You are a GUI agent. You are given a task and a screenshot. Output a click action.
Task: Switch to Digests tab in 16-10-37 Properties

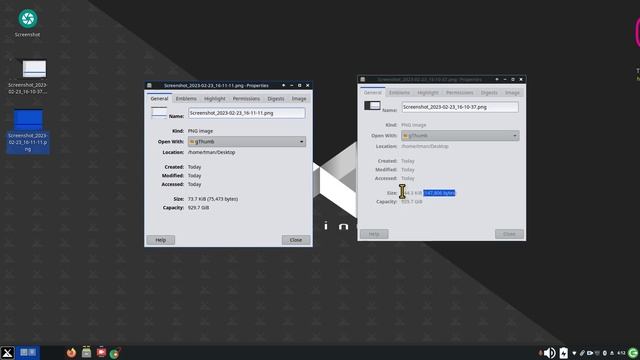(489, 93)
